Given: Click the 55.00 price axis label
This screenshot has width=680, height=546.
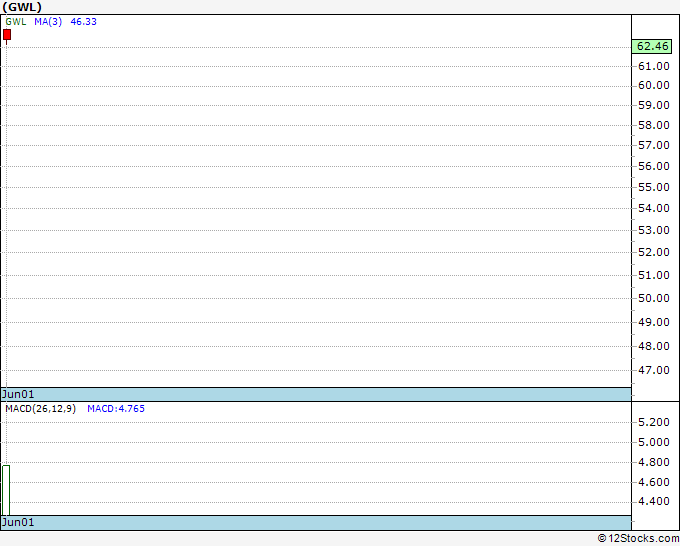Looking at the screenshot, I should (x=654, y=187).
